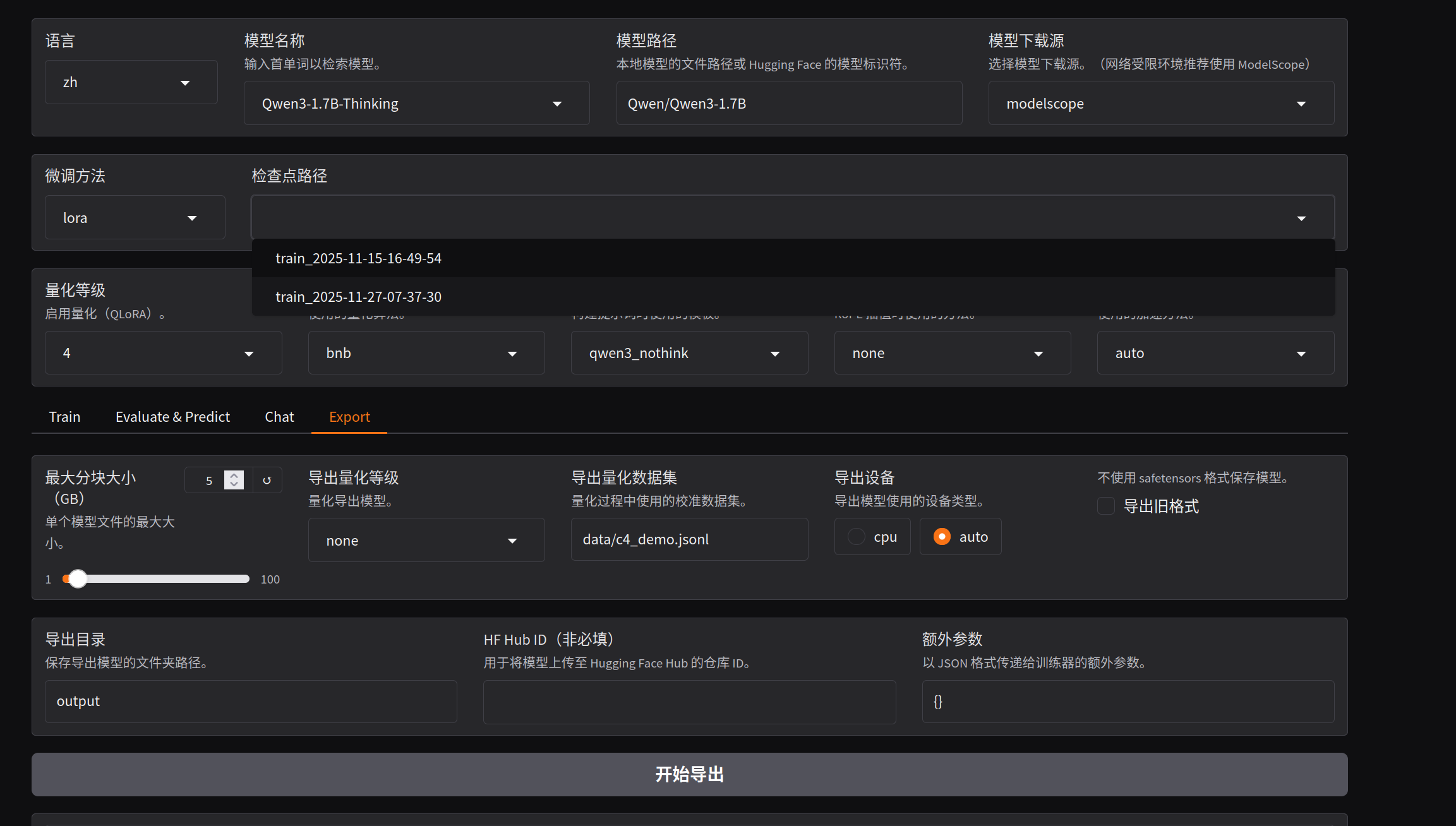Select checkpoint train_2025-11-15-16-49-54
This screenshot has height=826, width=1456.
(358, 258)
